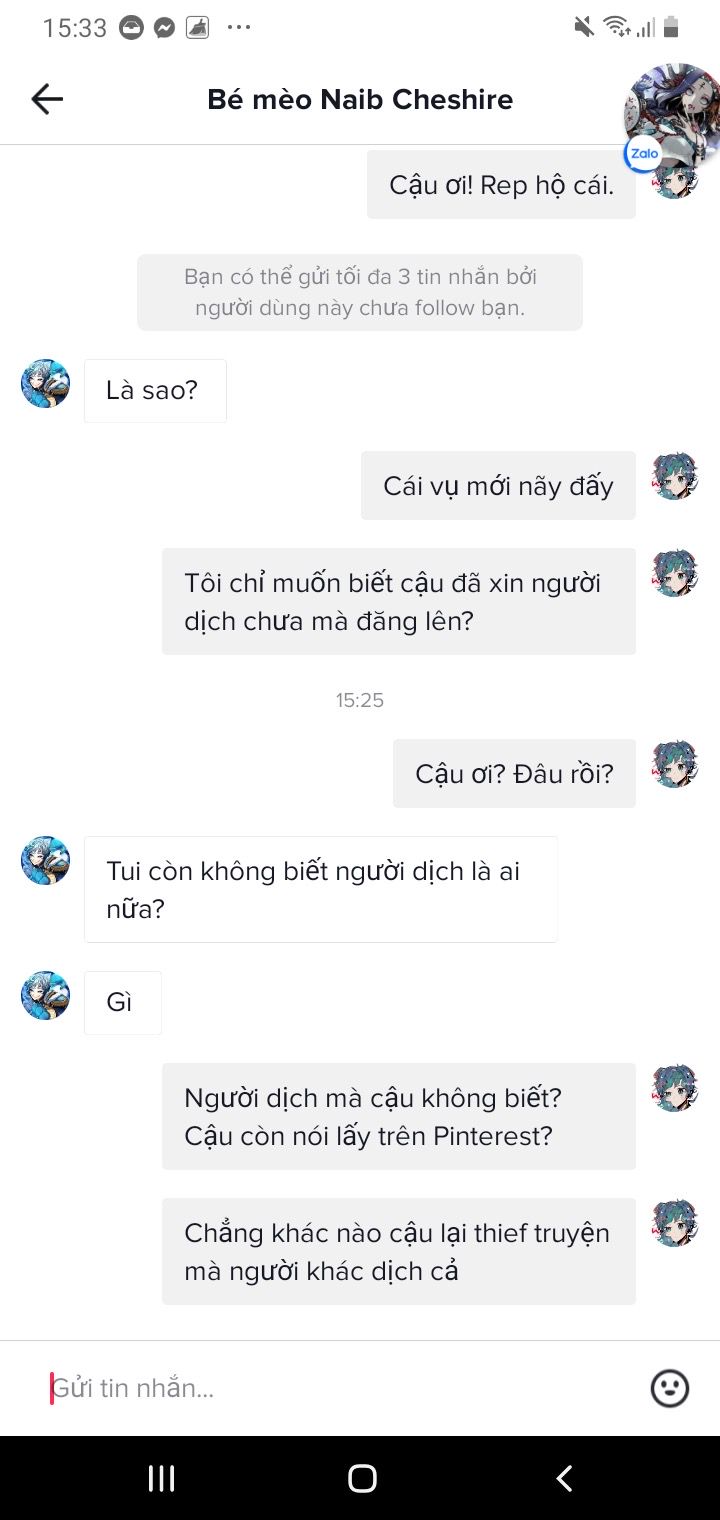The width and height of the screenshot is (720, 1520).
Task: Tap the 3-message limit notice banner
Action: tap(360, 292)
